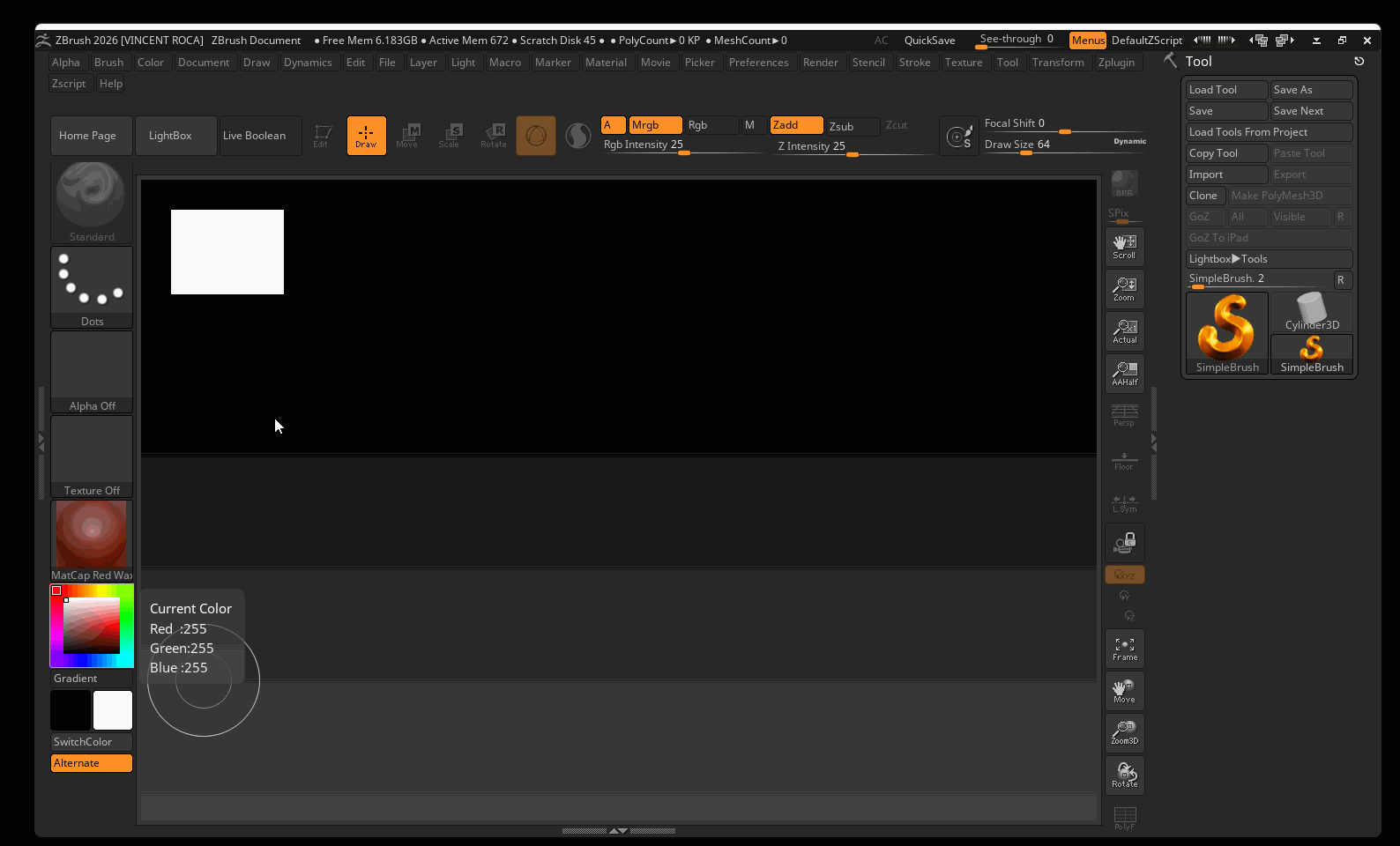Click the AAHalf view icon
1400x846 pixels.
click(x=1124, y=374)
